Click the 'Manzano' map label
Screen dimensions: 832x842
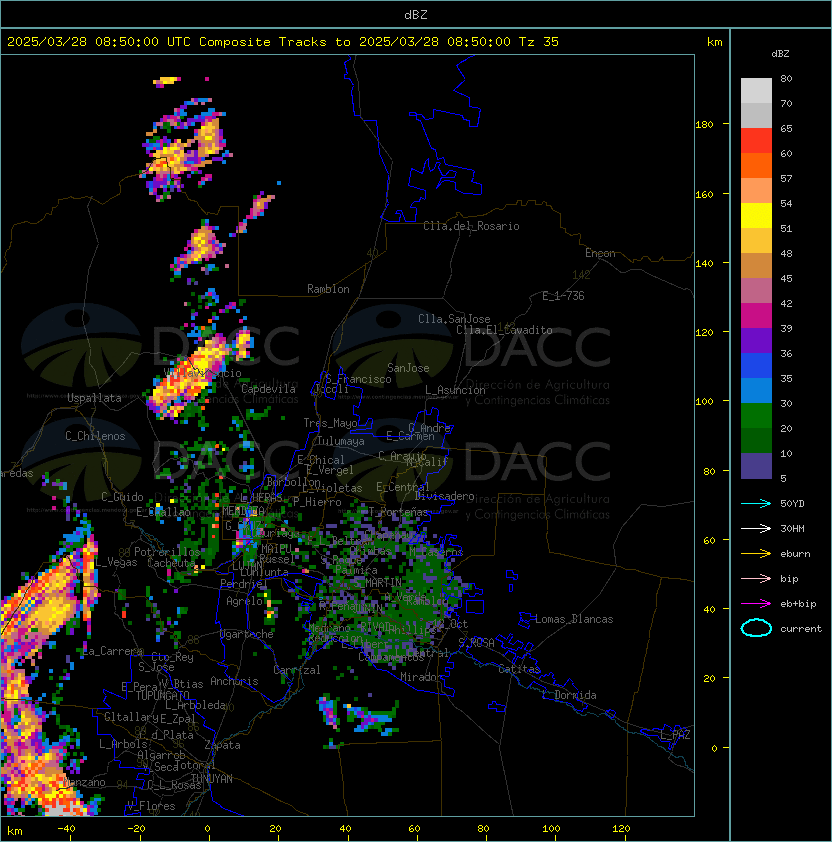pos(84,782)
